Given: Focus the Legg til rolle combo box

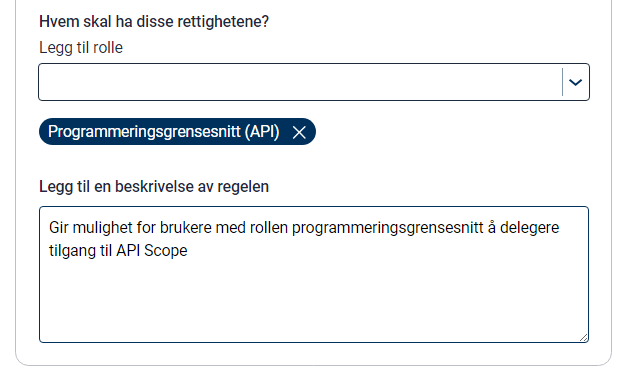Looking at the screenshot, I should pyautogui.click(x=314, y=82).
